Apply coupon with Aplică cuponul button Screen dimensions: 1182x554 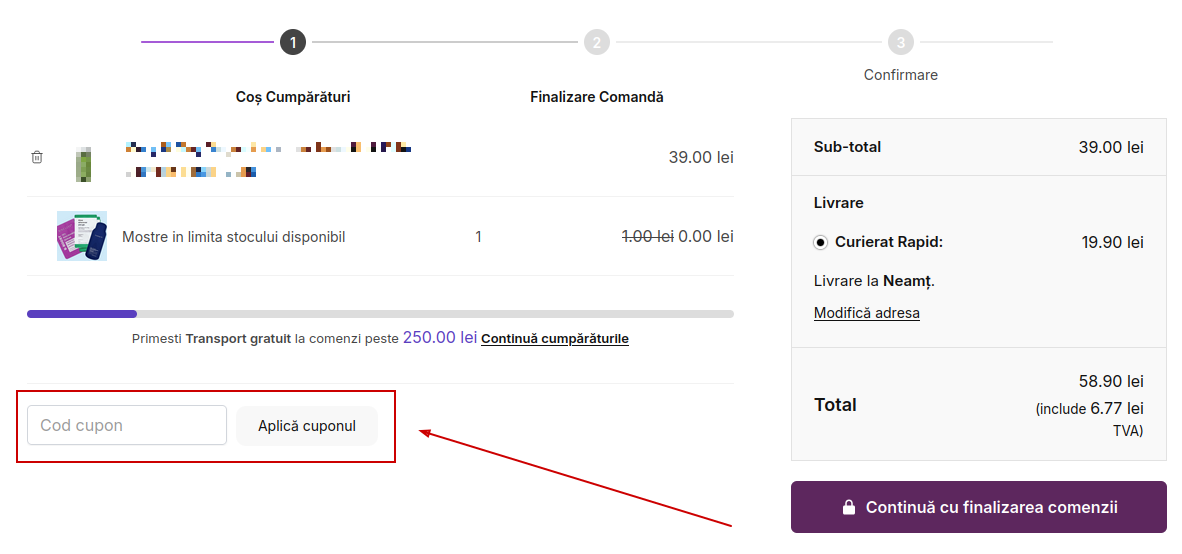307,426
